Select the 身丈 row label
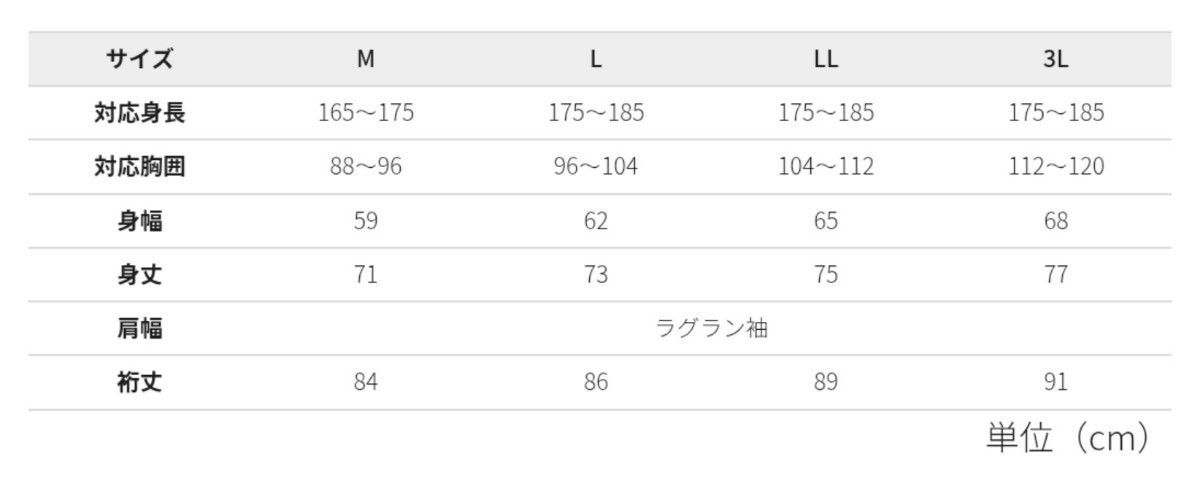 pyautogui.click(x=140, y=275)
